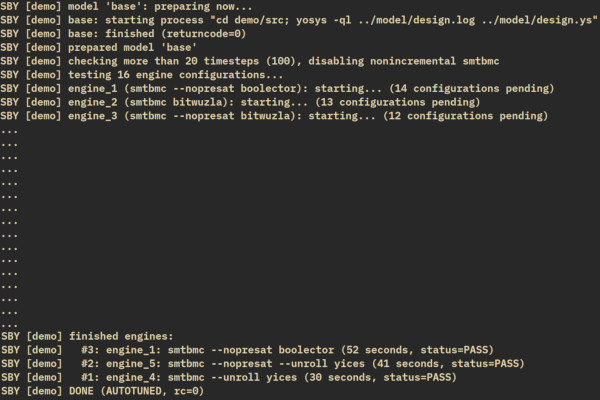Click the text "finished (returncode=0)"
The width and height of the screenshot is (600, 400).
[x=175, y=34]
